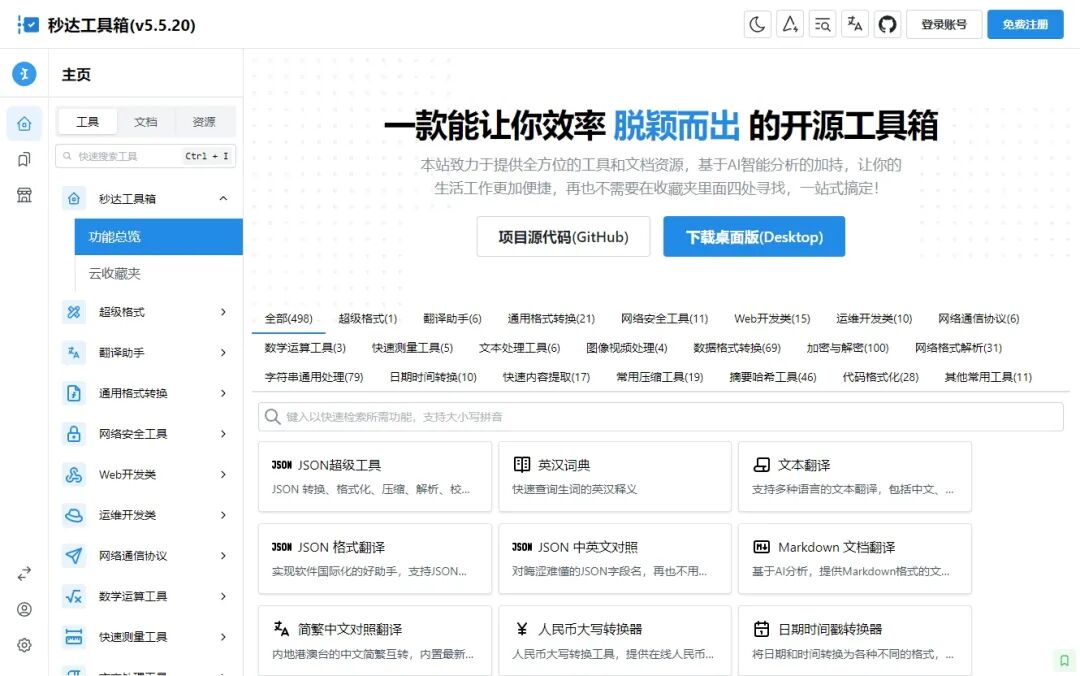Image resolution: width=1080 pixels, height=676 pixels.
Task: Expand the Web开发类 sidebar group
Action: (145, 475)
